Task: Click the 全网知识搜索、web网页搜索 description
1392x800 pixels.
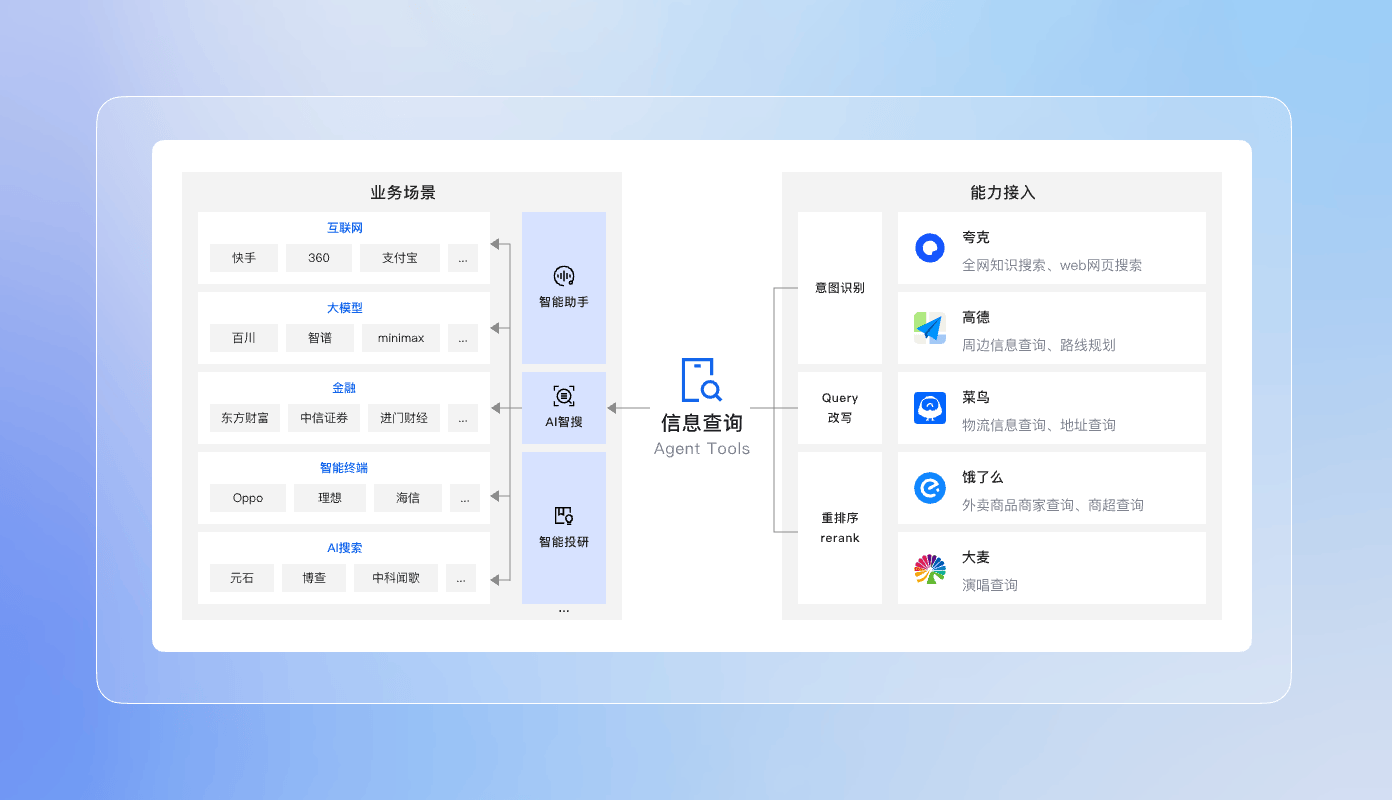Action: click(x=1052, y=265)
